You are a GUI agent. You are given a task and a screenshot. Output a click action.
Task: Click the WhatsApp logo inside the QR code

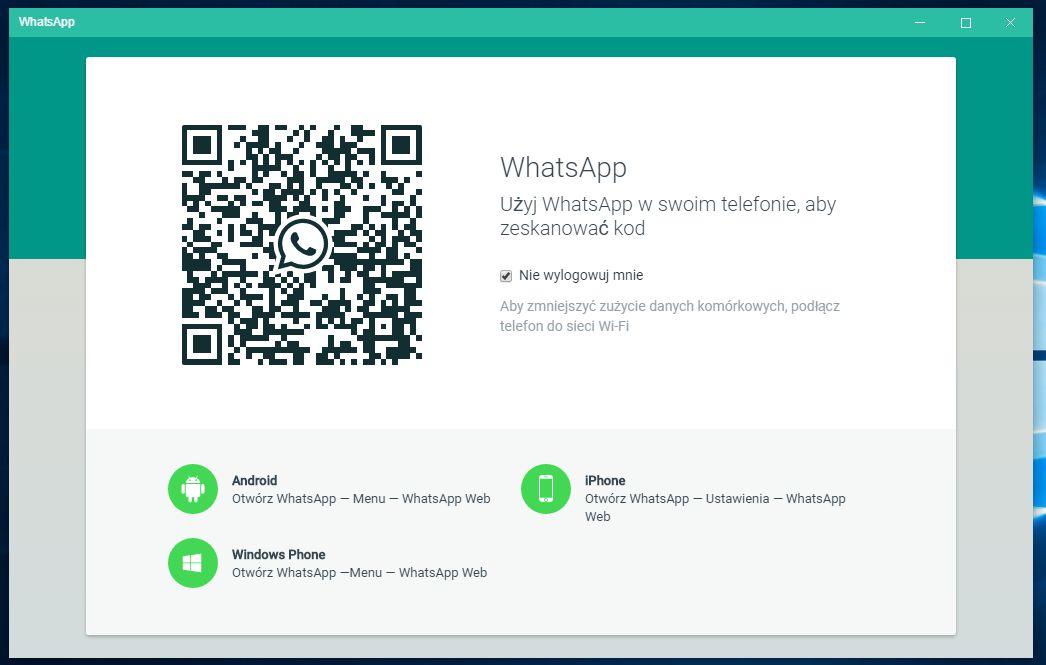click(x=302, y=244)
